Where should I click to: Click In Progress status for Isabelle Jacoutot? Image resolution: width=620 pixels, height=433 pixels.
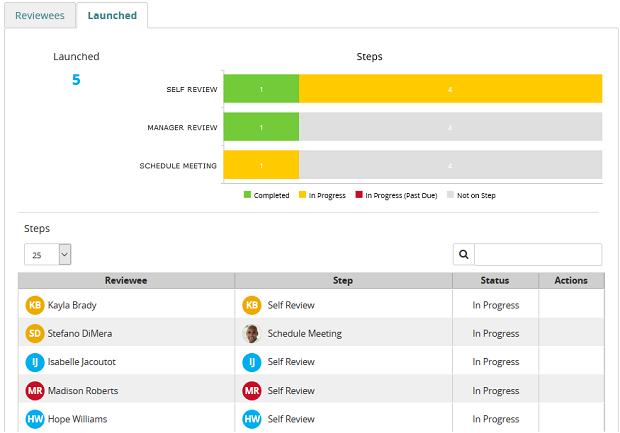point(496,362)
